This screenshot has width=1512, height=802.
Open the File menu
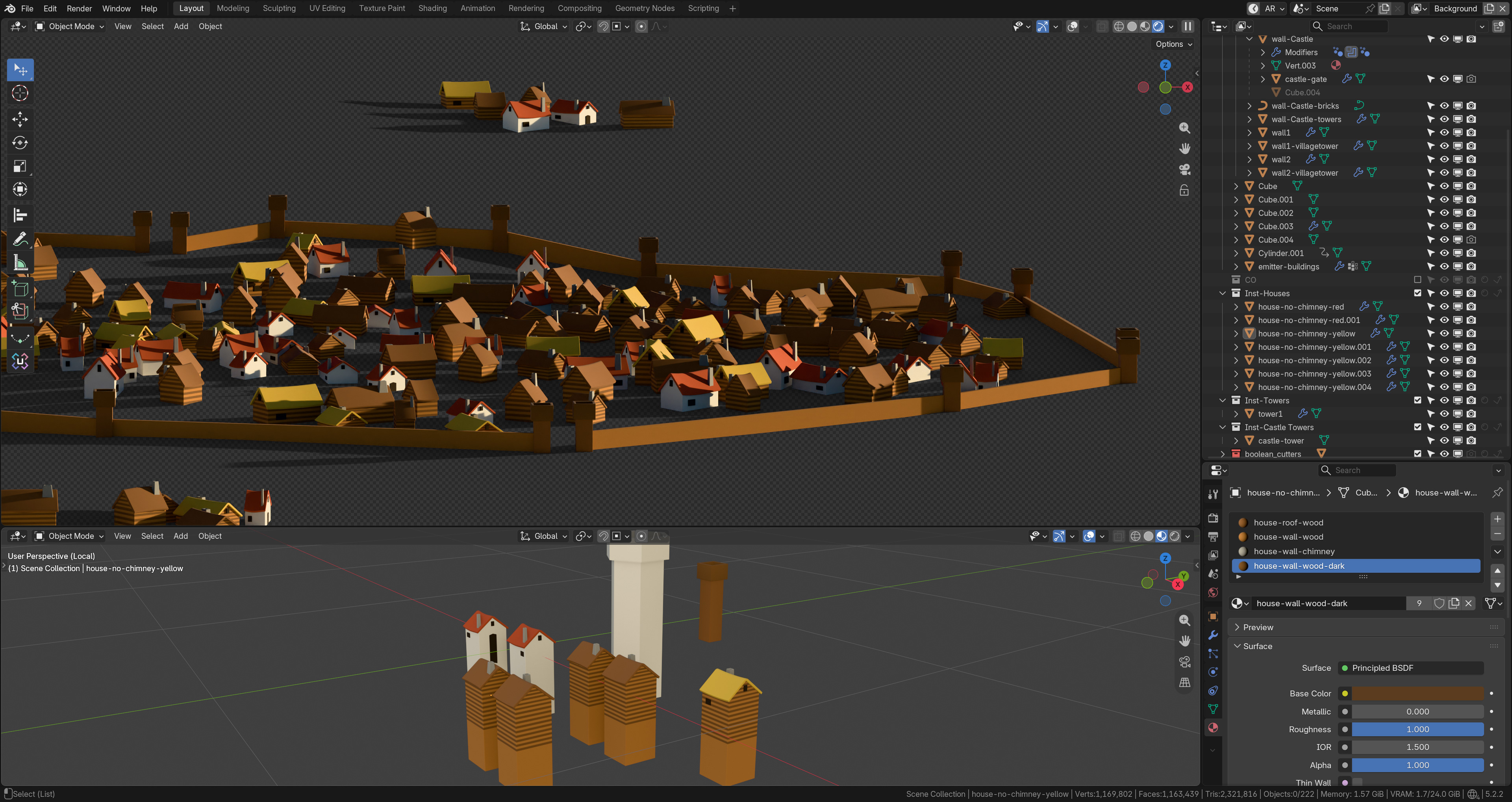pyautogui.click(x=27, y=8)
